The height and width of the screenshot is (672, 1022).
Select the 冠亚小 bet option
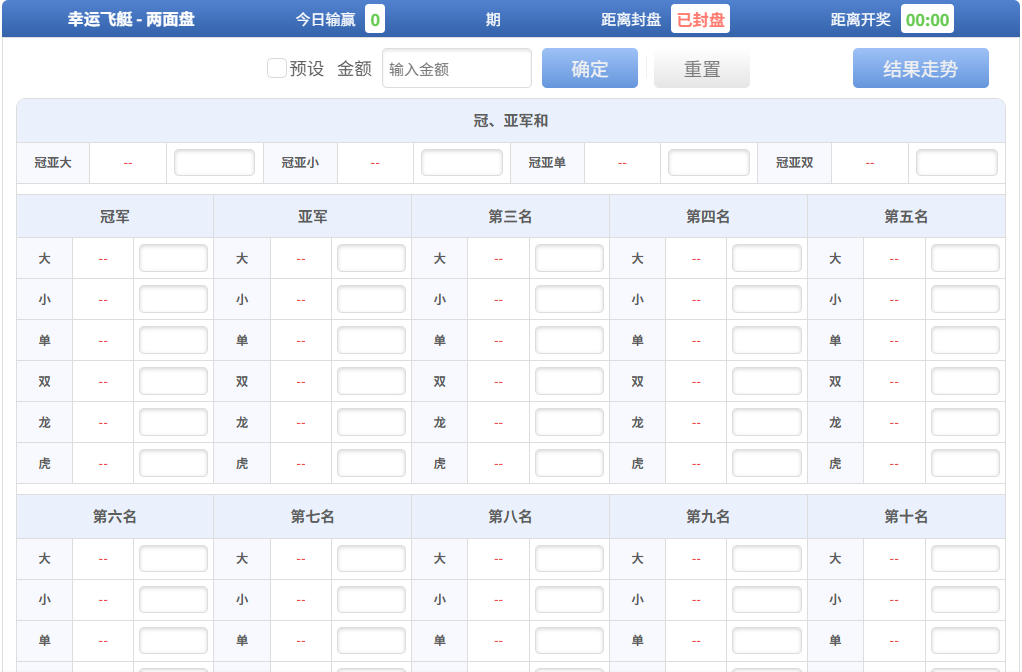pos(299,162)
